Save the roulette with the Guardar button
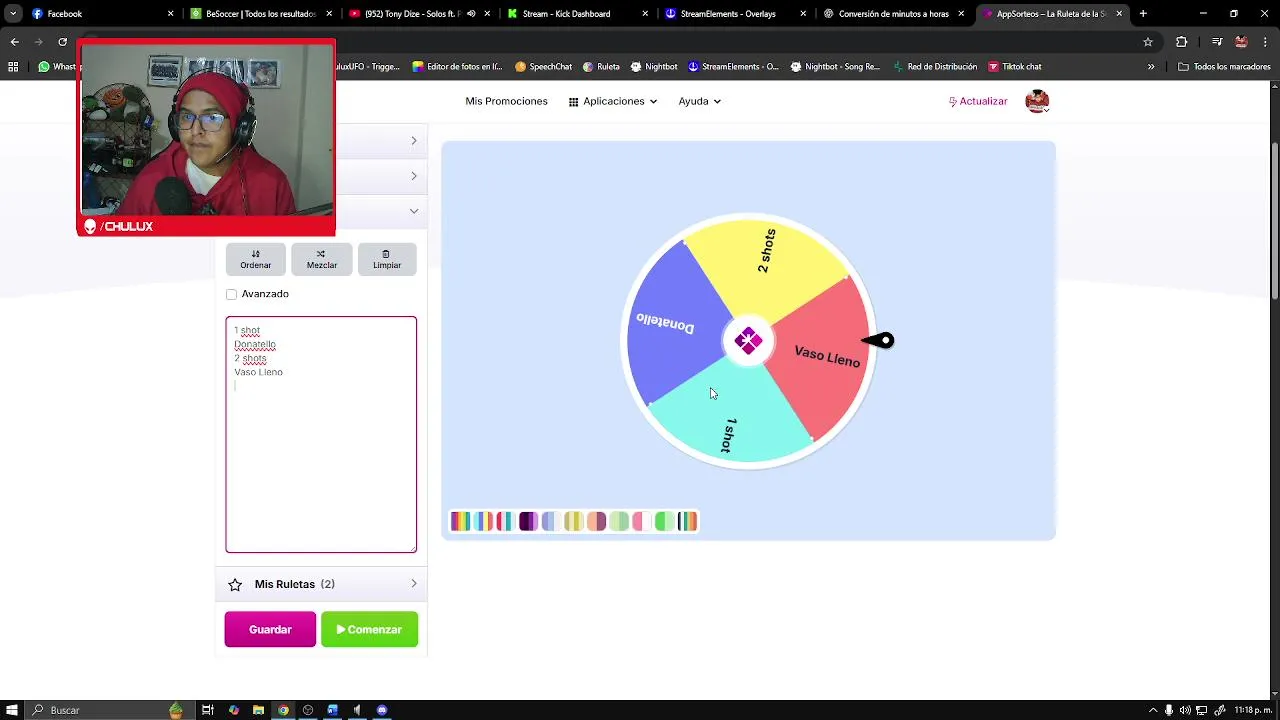Viewport: 1280px width, 720px height. coord(270,629)
